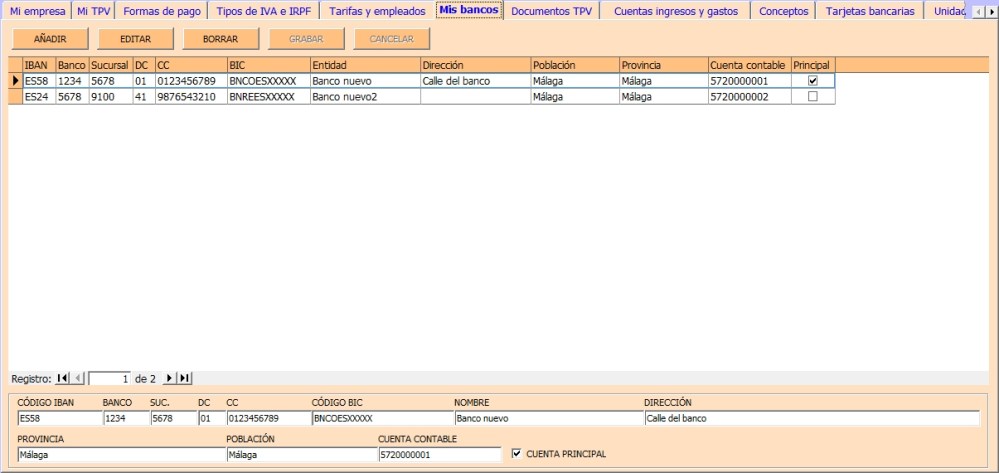This screenshot has height=473, width=999.
Task: Check Principal checkbox for ES24 row
Action: pyautogui.click(x=812, y=97)
